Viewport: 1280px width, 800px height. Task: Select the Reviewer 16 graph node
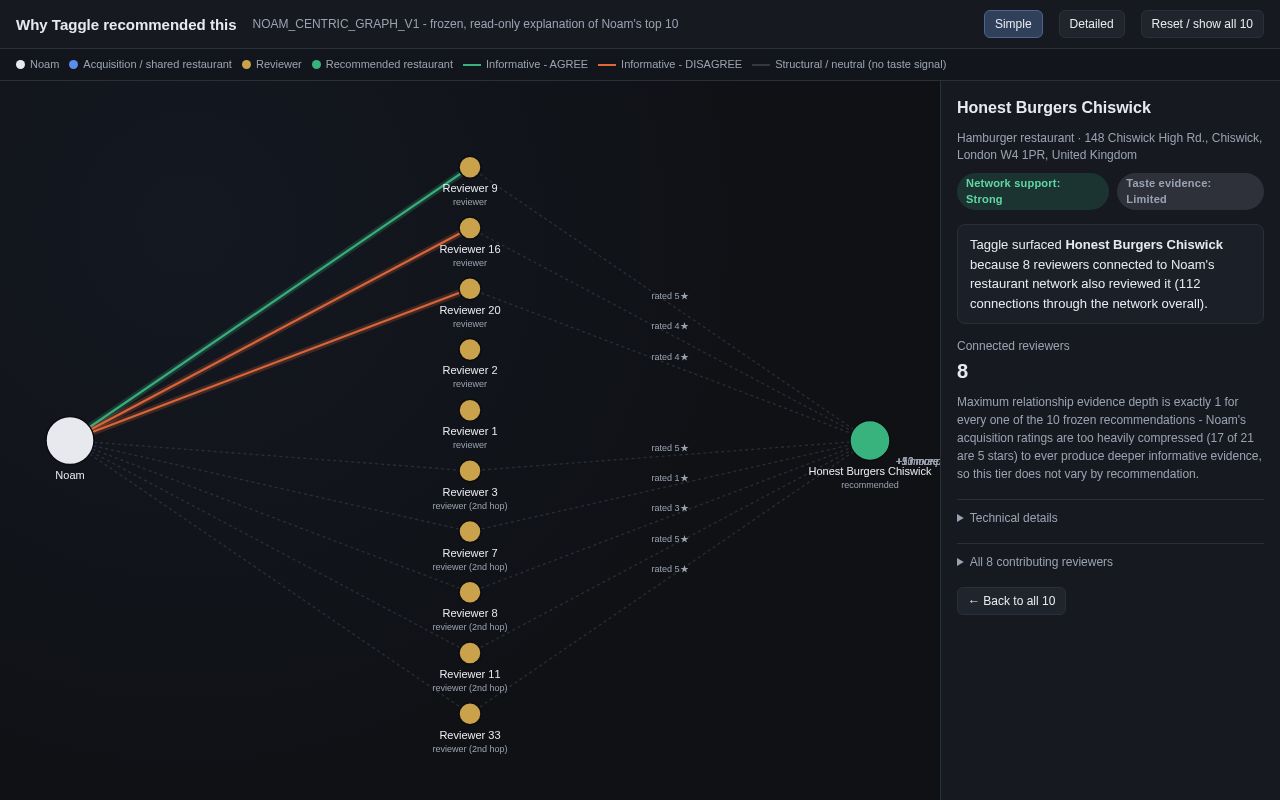pos(470,228)
